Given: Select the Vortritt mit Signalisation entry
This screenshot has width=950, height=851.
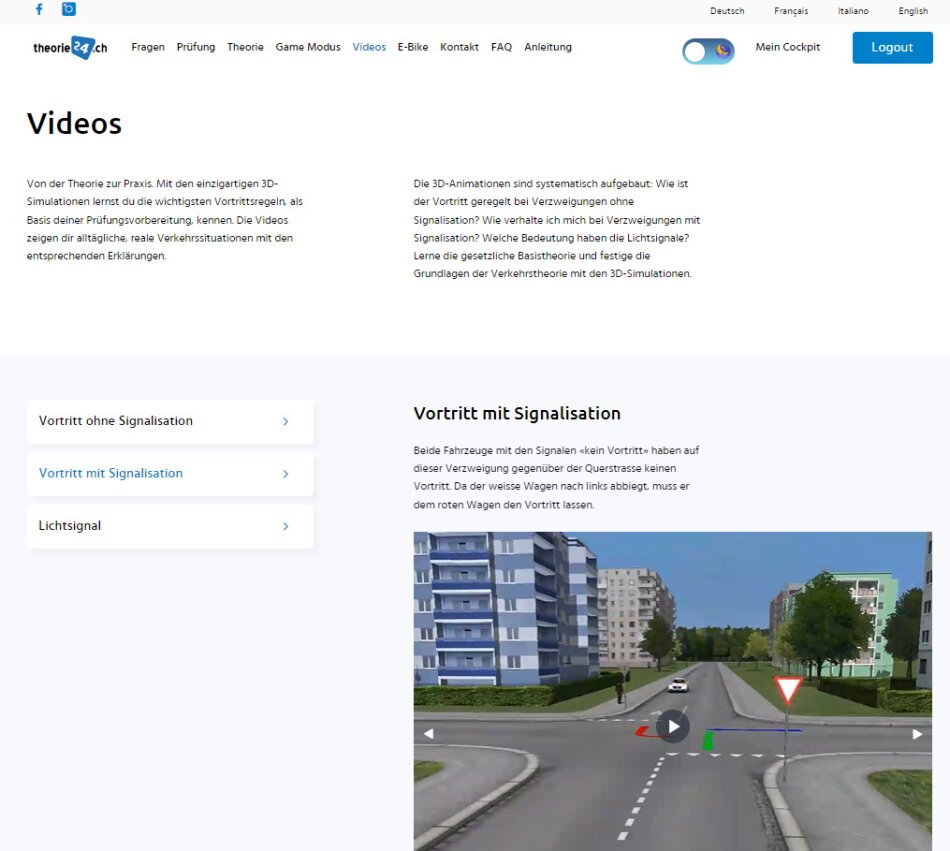Looking at the screenshot, I should point(170,474).
